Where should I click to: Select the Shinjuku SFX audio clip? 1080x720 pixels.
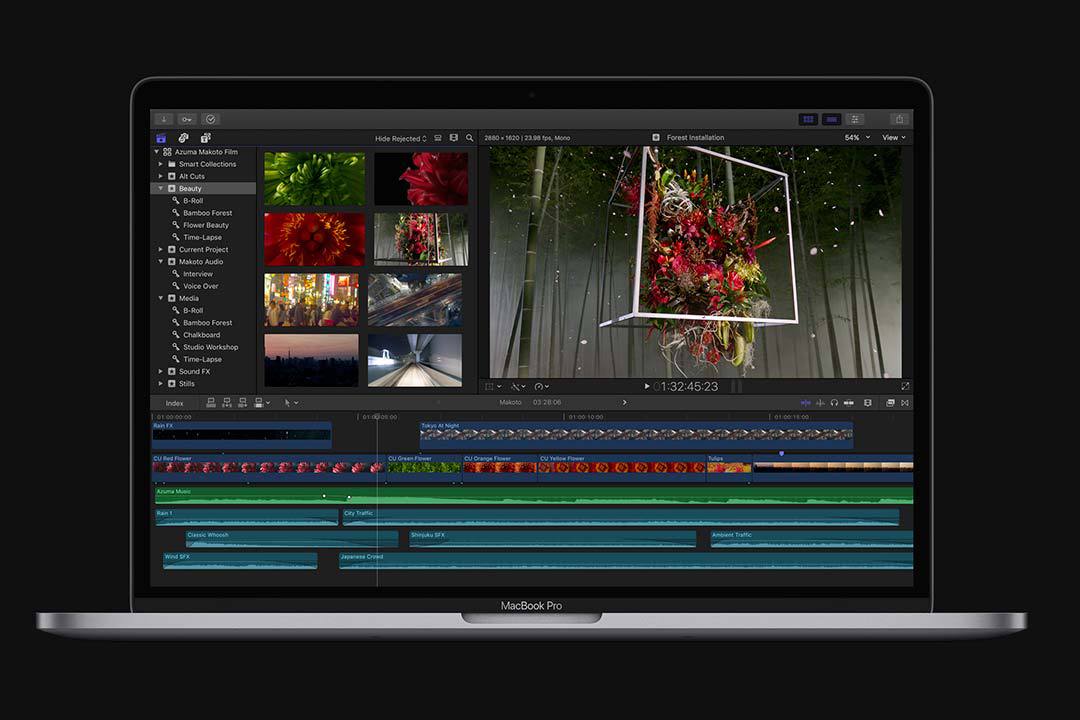click(x=552, y=539)
